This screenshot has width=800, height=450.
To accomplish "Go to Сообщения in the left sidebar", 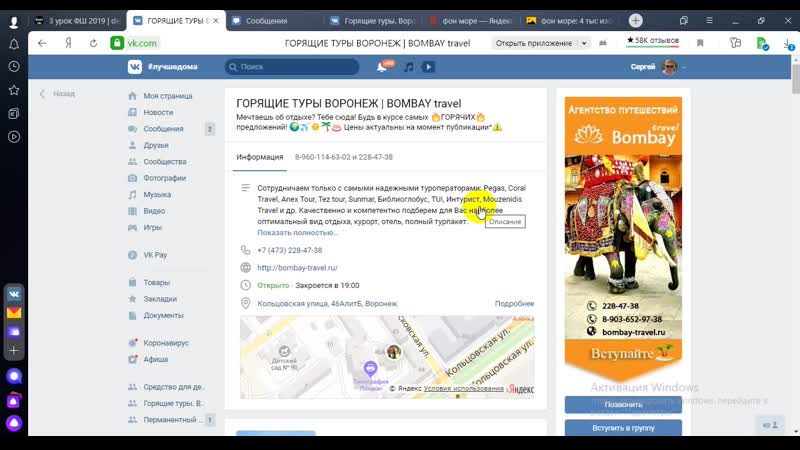I will [x=163, y=129].
